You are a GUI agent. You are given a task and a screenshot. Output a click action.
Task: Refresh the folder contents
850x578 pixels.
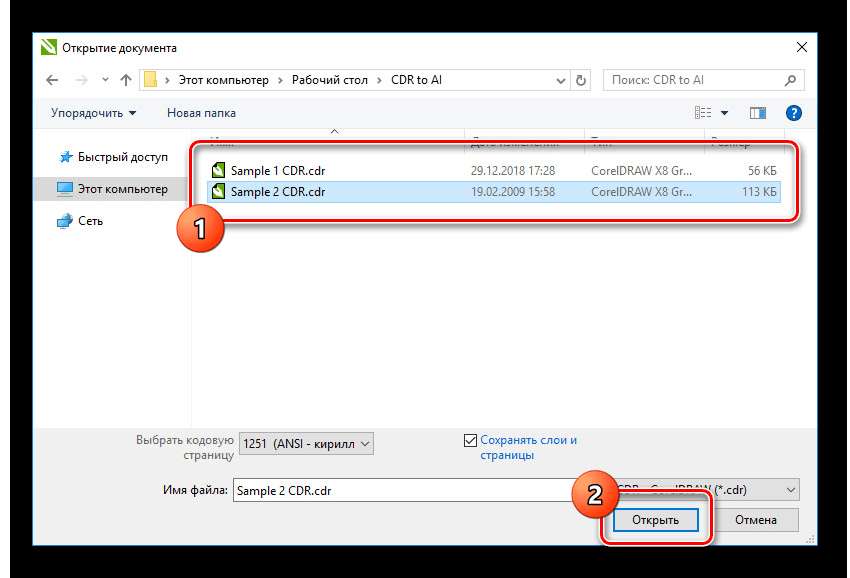click(581, 80)
